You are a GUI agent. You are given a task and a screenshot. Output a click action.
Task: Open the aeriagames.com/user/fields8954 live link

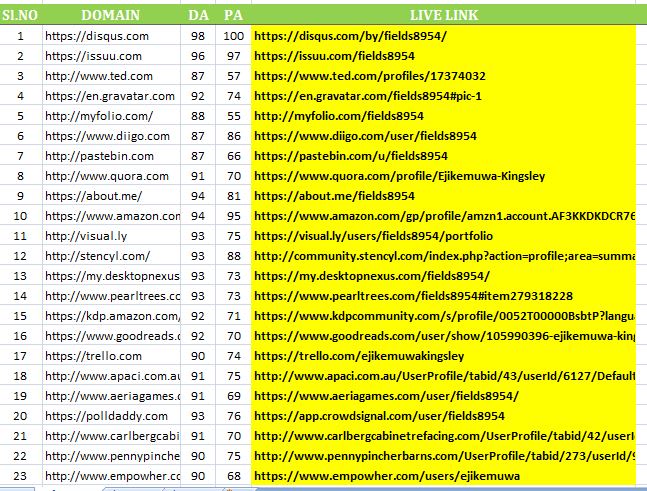point(386,396)
